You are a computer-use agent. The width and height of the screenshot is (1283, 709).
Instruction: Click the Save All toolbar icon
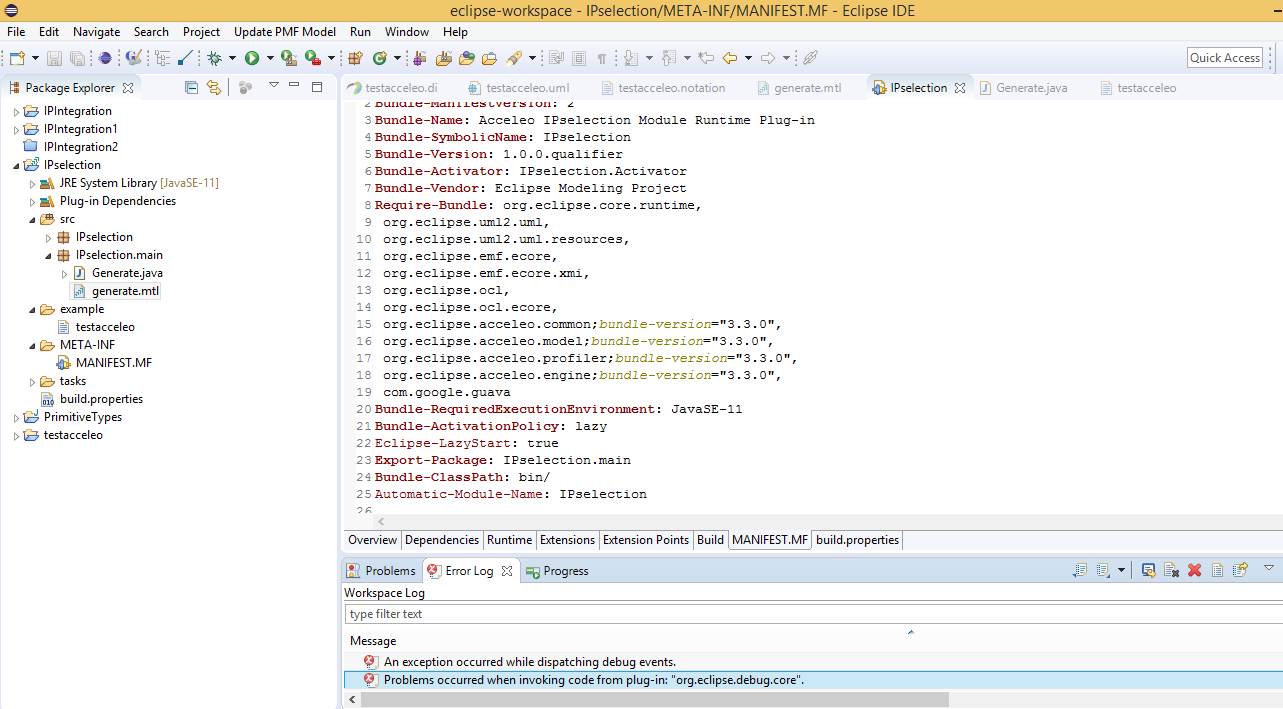(x=76, y=58)
